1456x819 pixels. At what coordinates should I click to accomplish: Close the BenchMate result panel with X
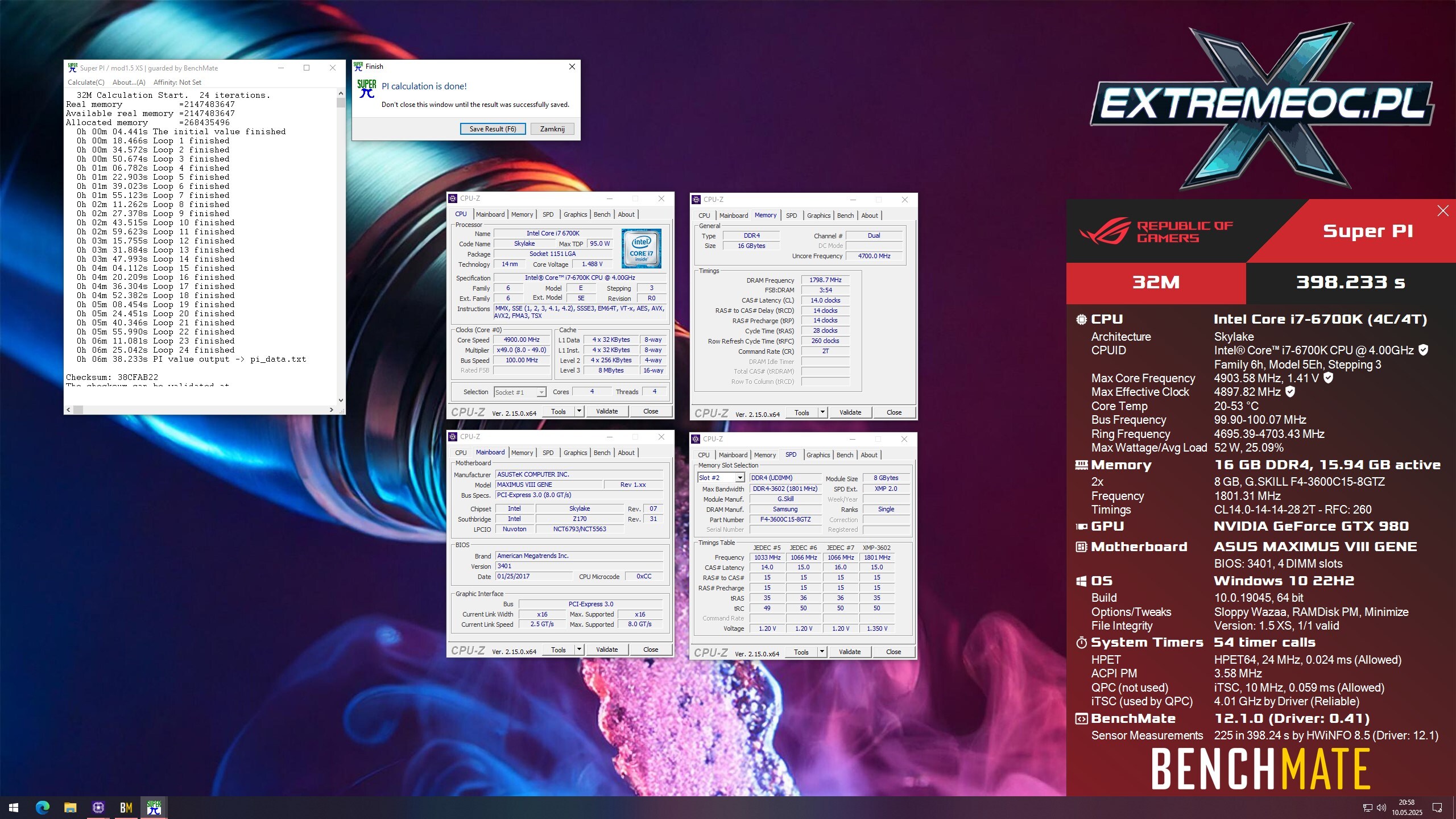point(1442,211)
